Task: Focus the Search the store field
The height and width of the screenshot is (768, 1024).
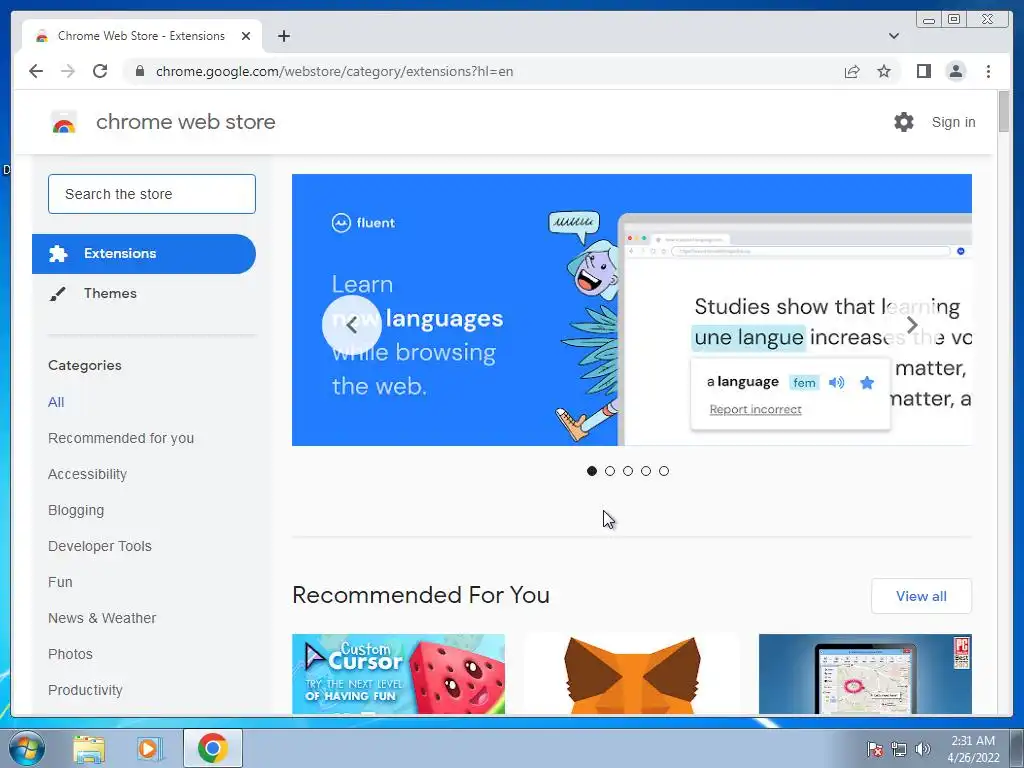Action: (152, 194)
